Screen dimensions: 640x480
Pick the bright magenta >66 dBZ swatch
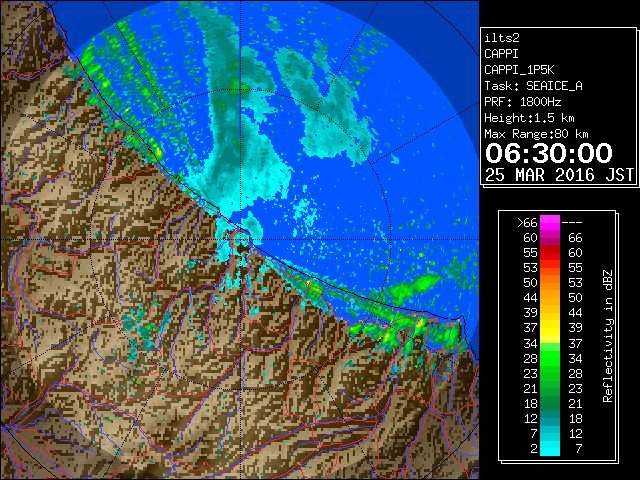[550, 223]
